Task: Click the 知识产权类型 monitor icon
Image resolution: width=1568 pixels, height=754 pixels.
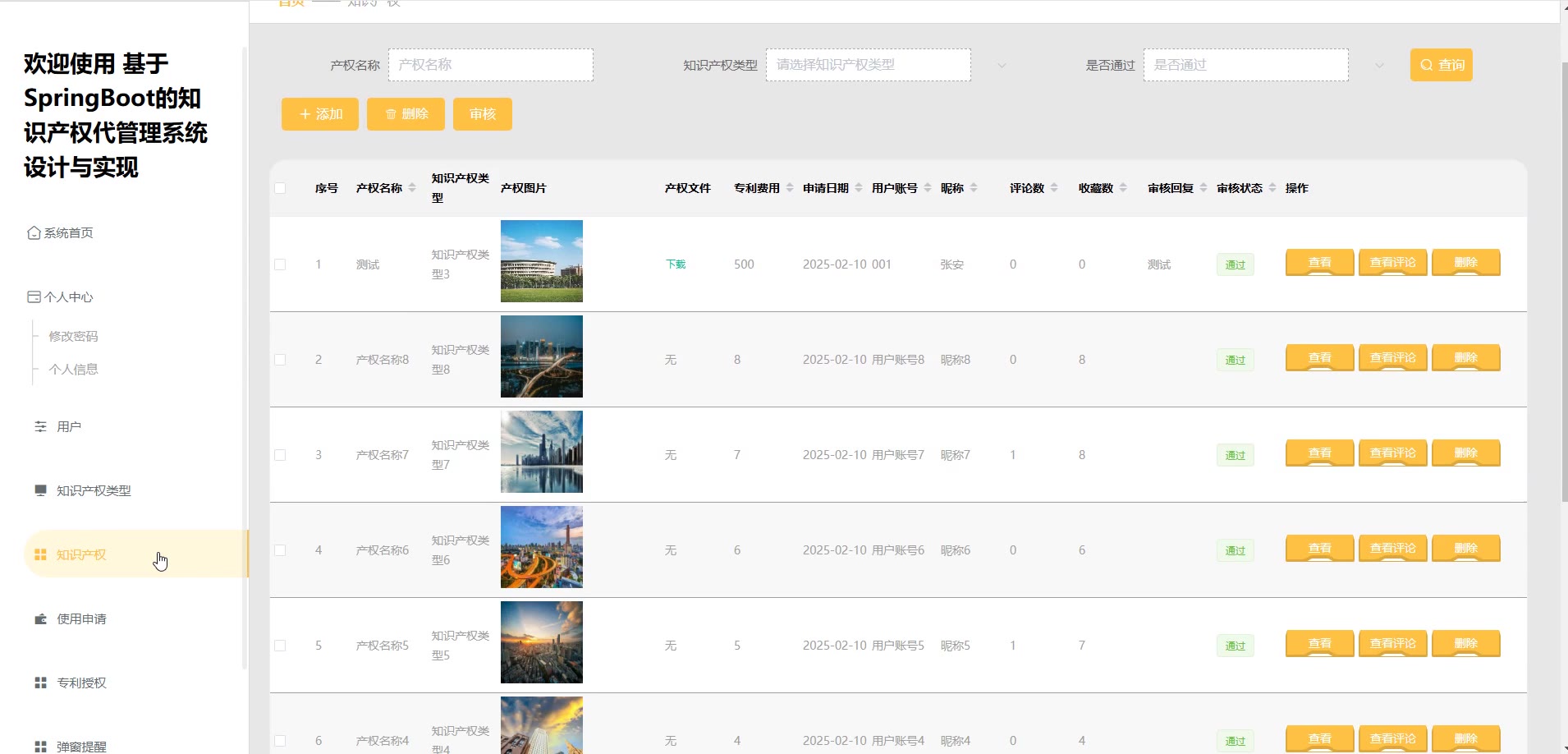Action: point(40,491)
